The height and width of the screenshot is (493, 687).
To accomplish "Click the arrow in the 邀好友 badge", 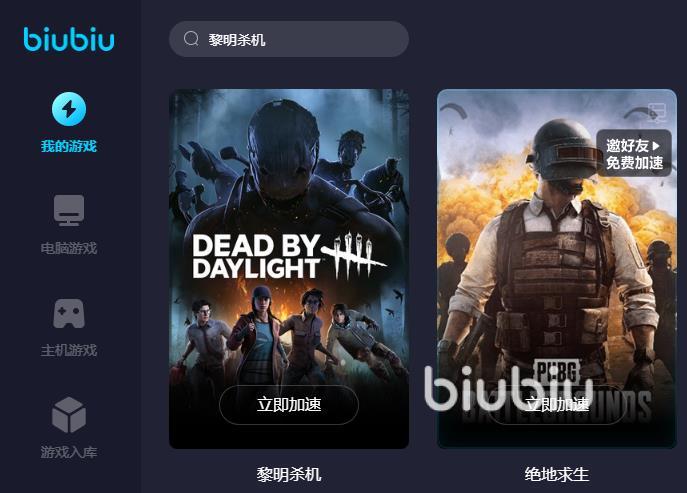I will pyautogui.click(x=656, y=145).
